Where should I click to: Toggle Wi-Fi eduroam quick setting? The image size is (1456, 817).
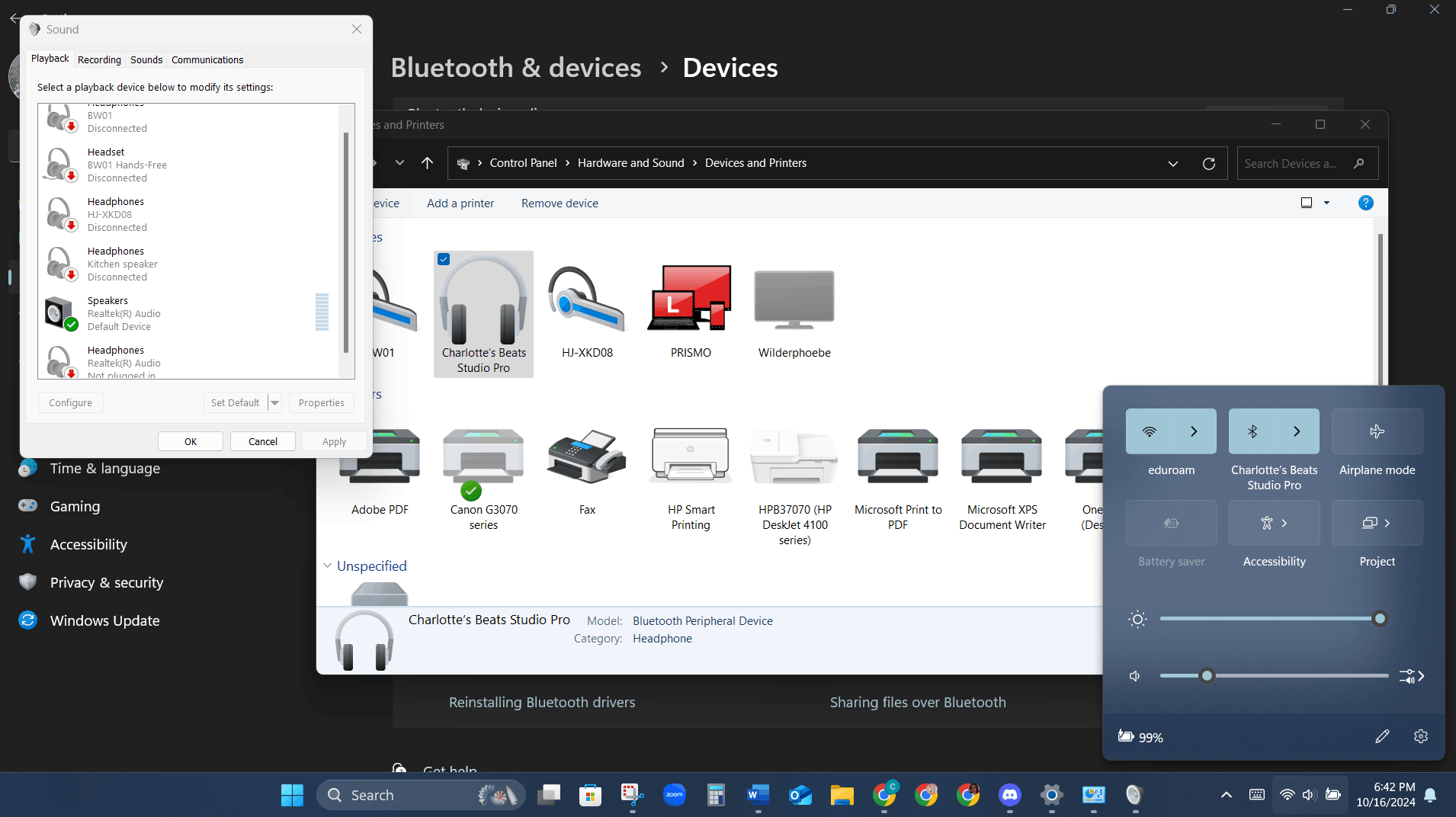[x=1149, y=431]
